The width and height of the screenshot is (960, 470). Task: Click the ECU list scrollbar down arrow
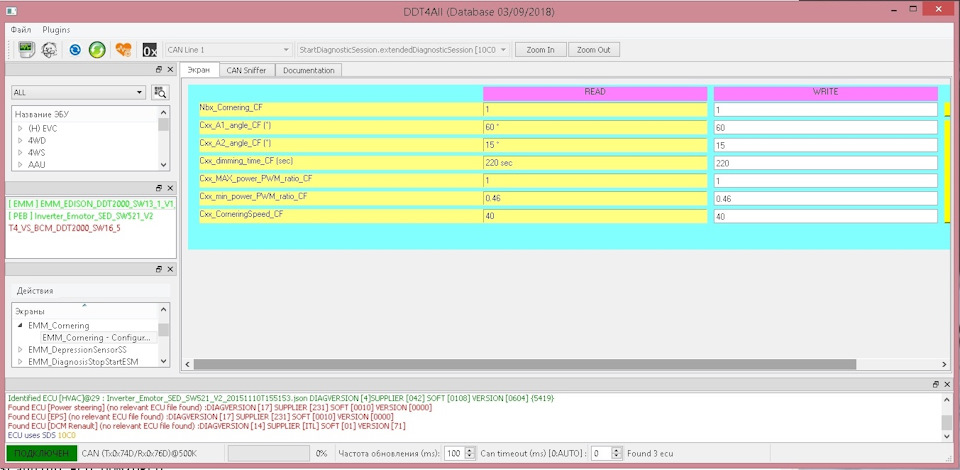[163, 165]
